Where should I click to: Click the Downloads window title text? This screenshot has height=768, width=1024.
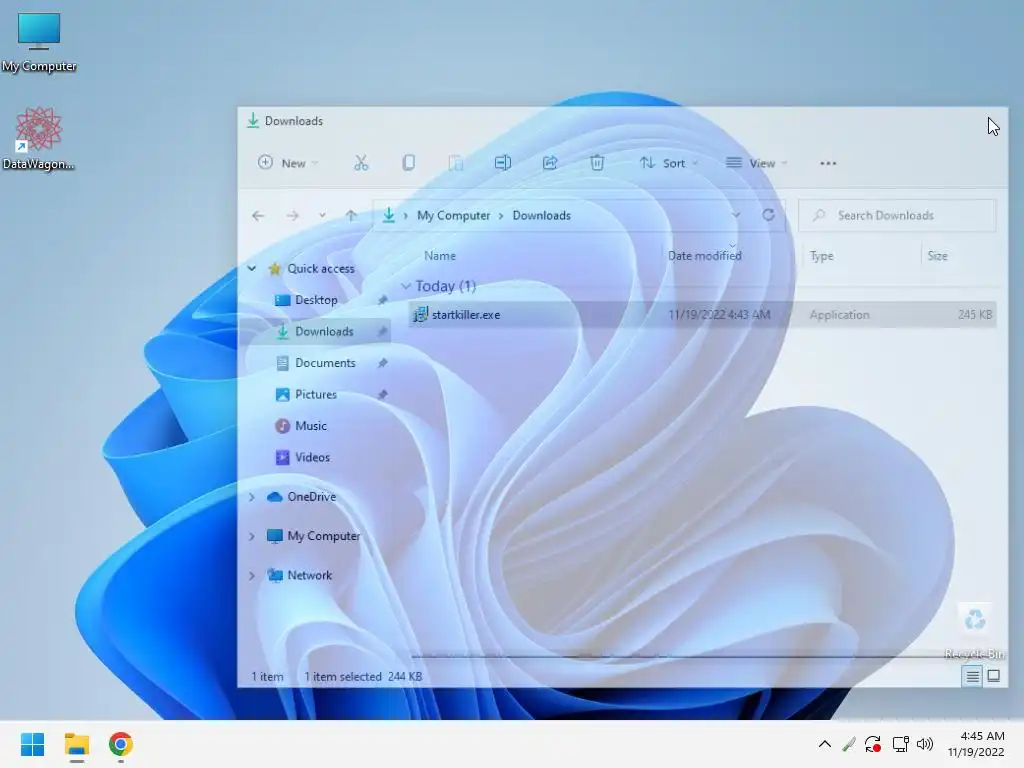click(x=294, y=121)
